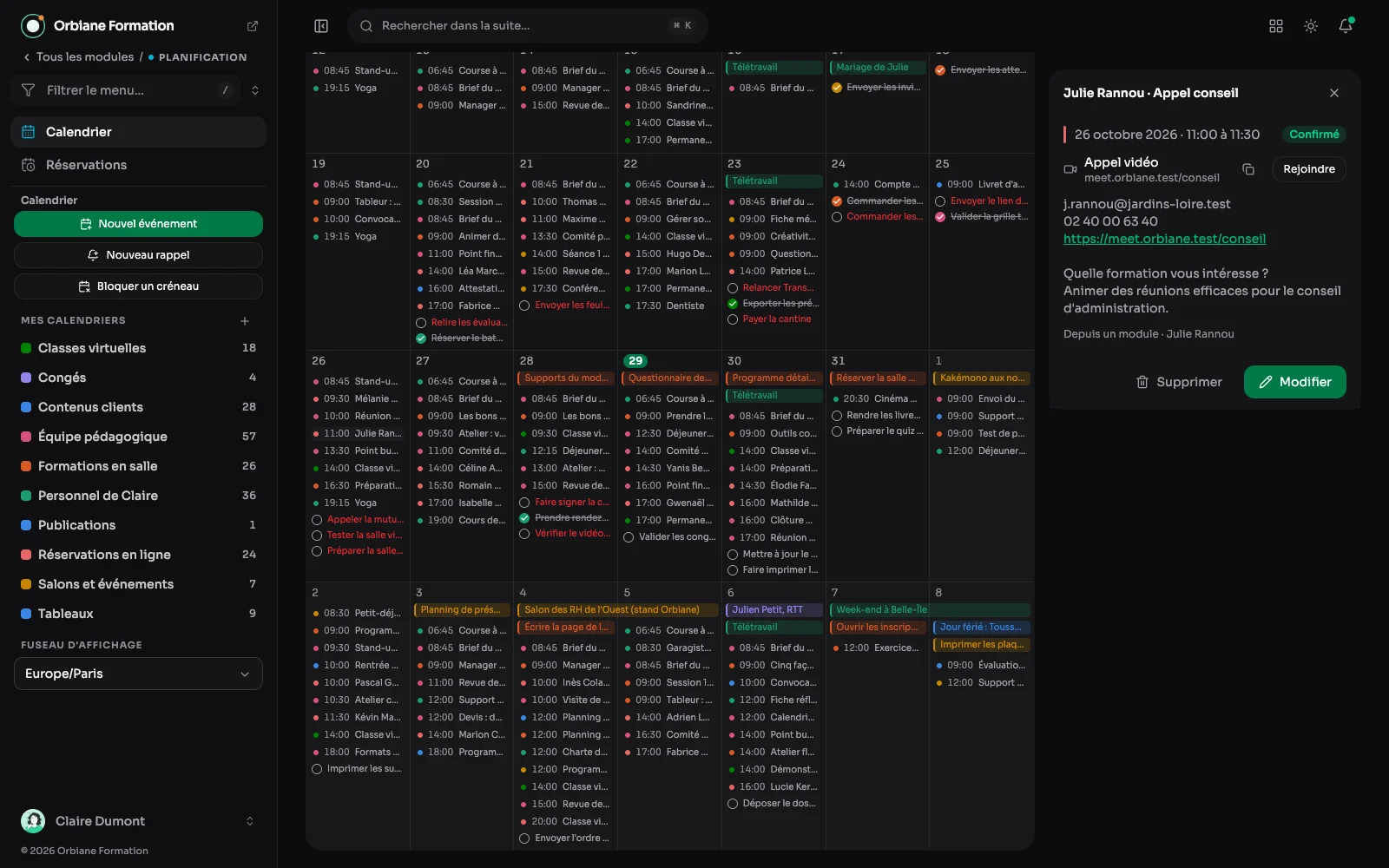Open the Calendrier menu item
The height and width of the screenshot is (868, 1389).
click(x=138, y=132)
